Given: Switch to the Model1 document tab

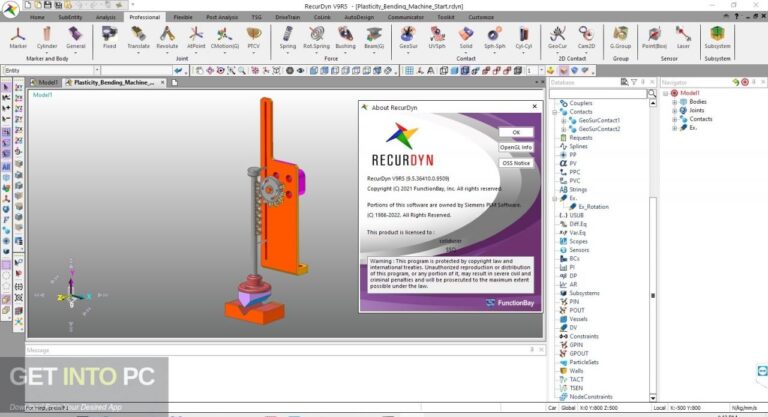Looking at the screenshot, I should pos(45,82).
